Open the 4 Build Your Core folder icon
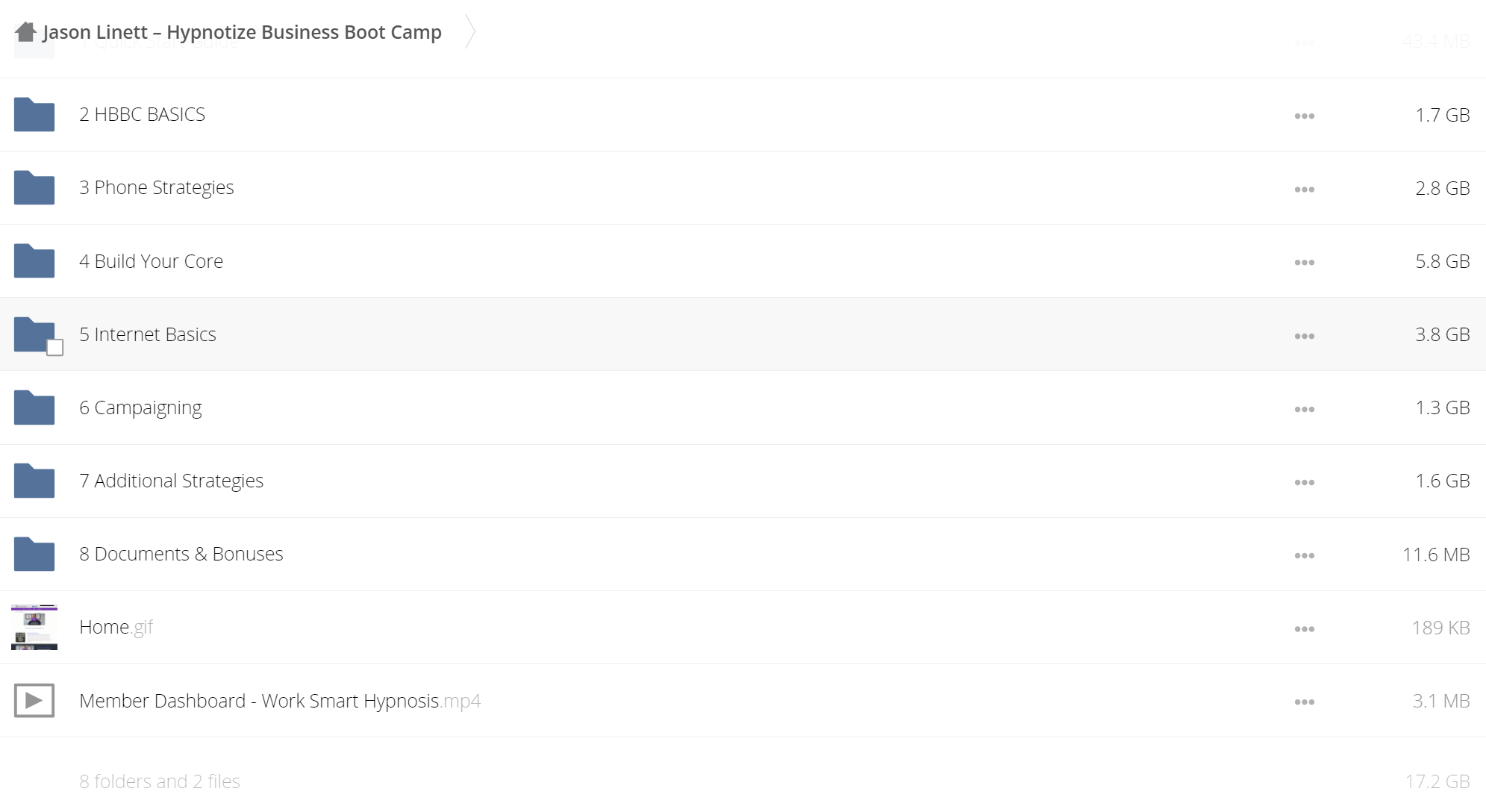This screenshot has width=1486, height=812. click(34, 260)
